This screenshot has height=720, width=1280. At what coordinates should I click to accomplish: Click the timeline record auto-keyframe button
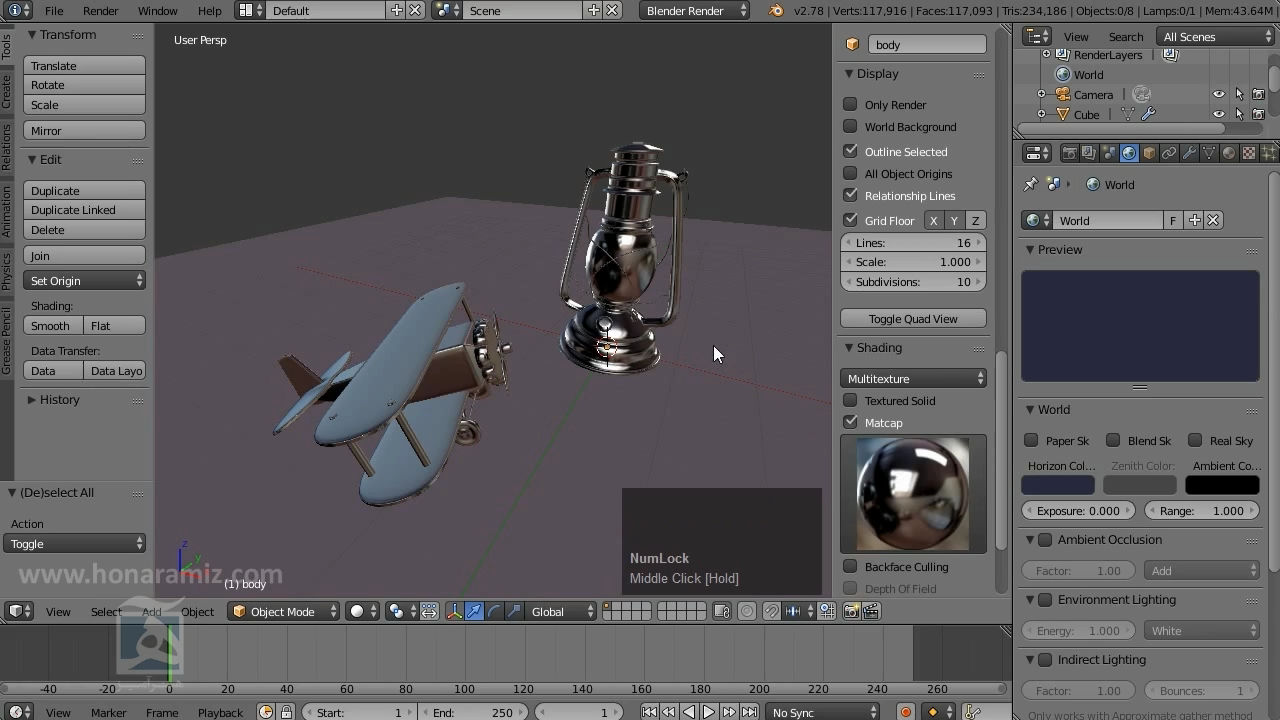click(905, 712)
